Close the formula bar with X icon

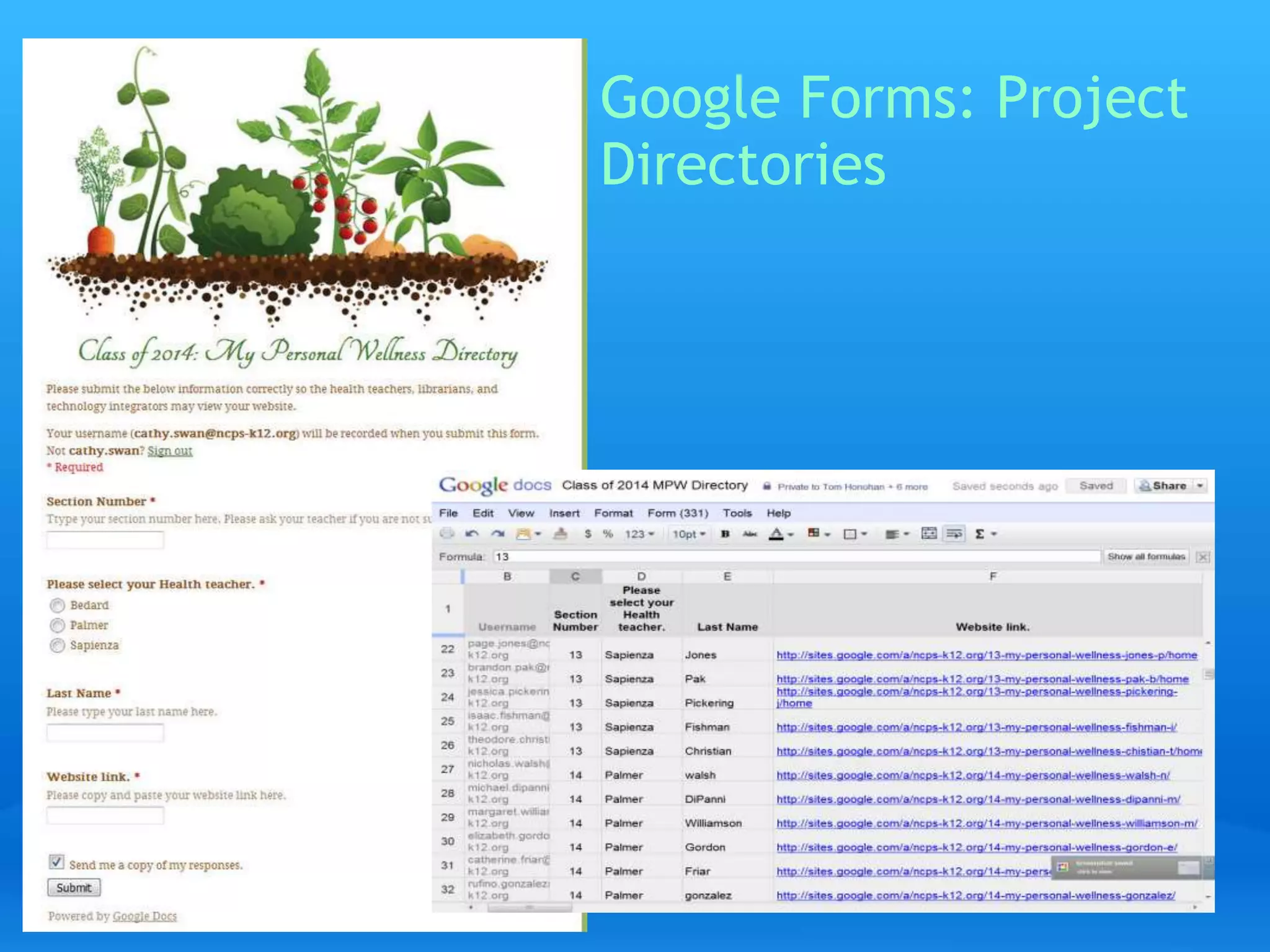[x=1203, y=557]
